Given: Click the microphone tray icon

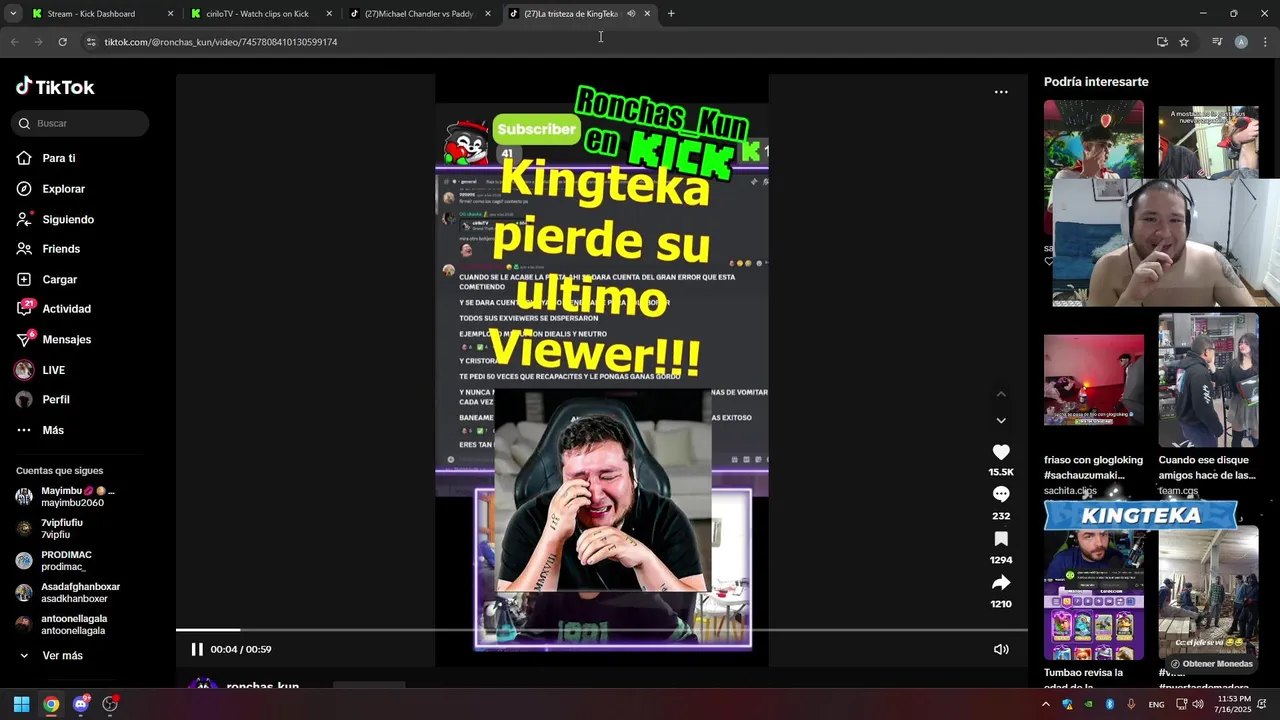Looking at the screenshot, I should [1131, 704].
